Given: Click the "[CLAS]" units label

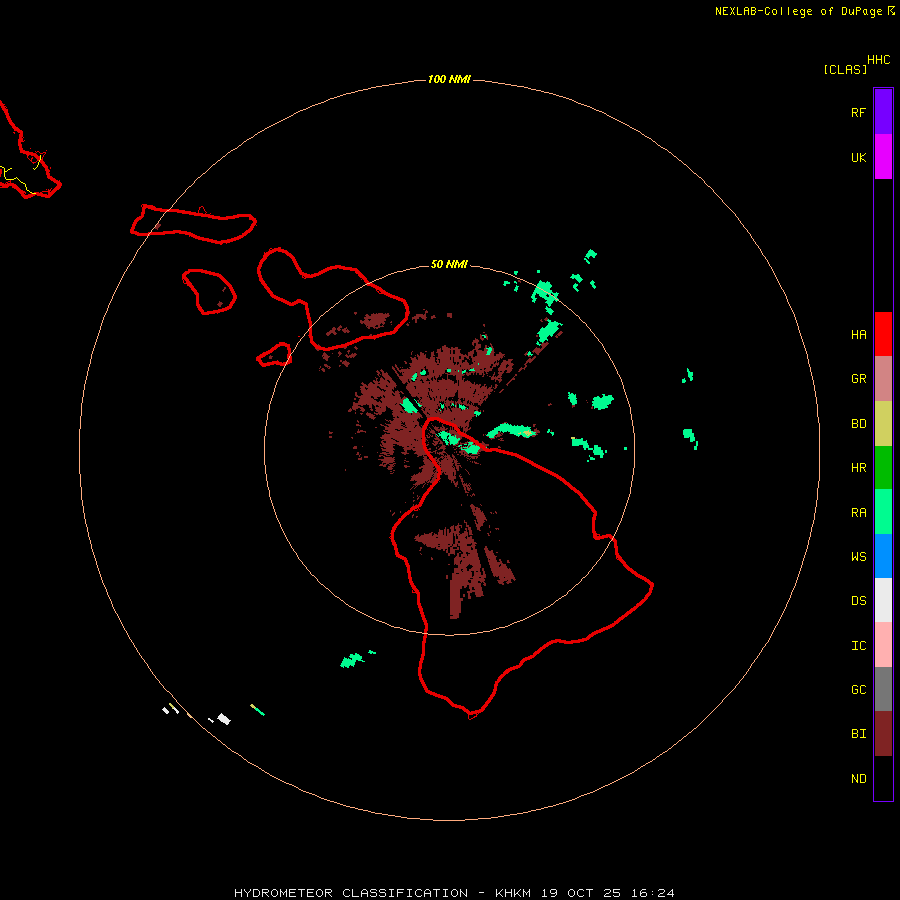Looking at the screenshot, I should click(x=845, y=69).
